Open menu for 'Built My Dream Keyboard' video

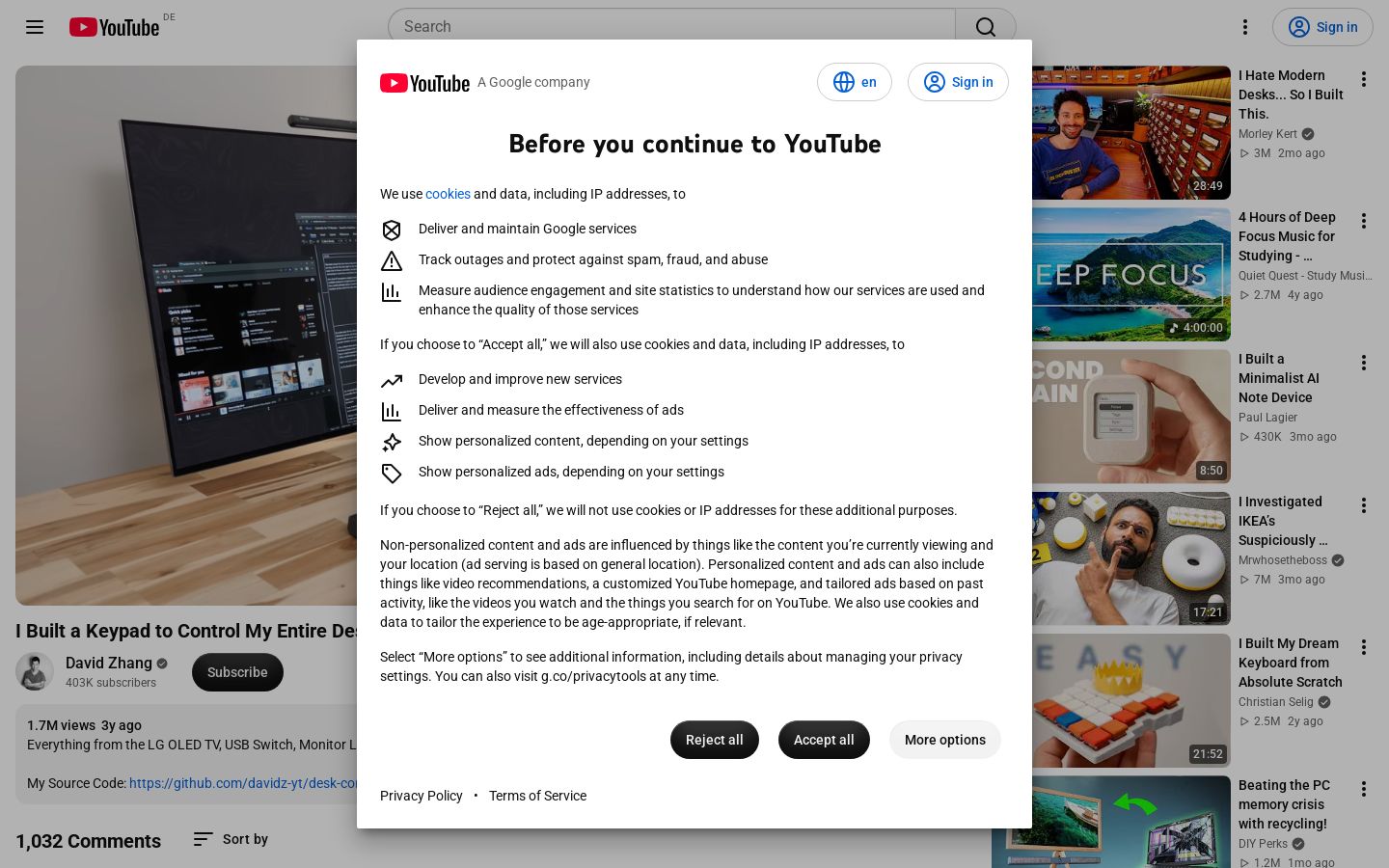[1364, 647]
